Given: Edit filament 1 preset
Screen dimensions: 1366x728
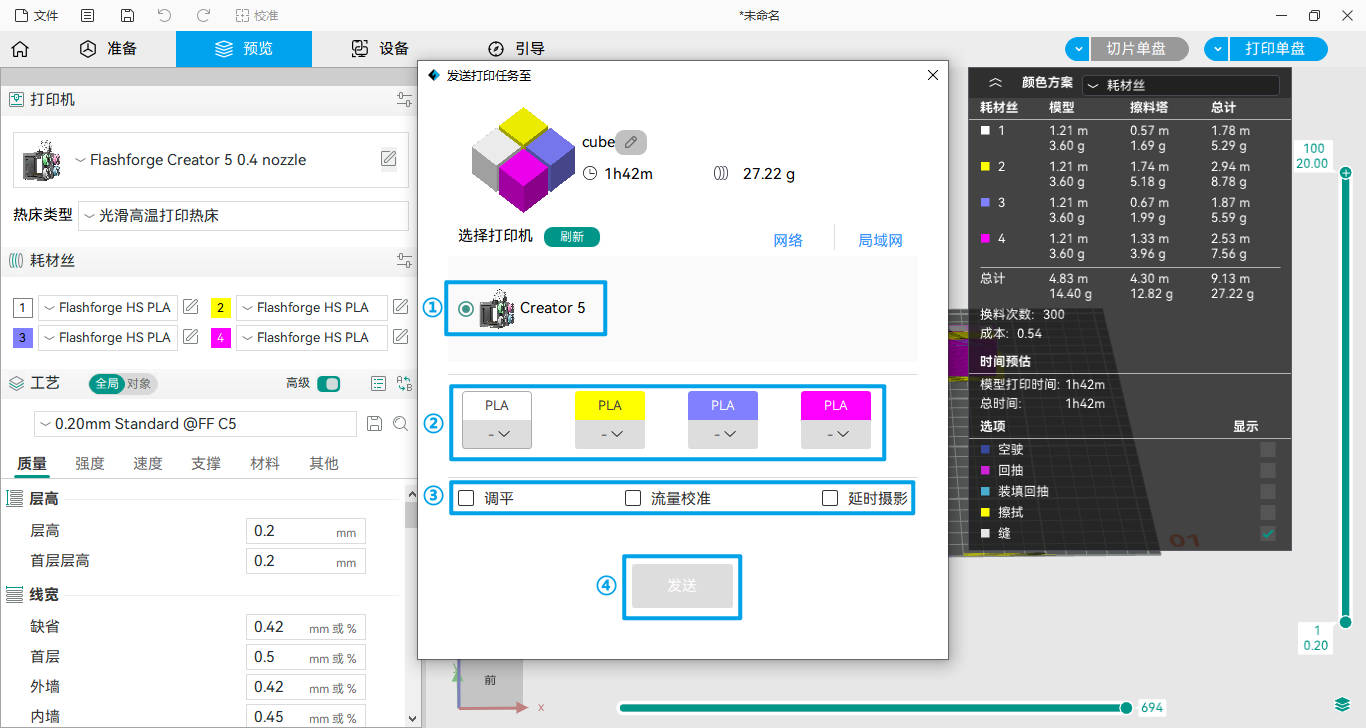Looking at the screenshot, I should tap(190, 307).
